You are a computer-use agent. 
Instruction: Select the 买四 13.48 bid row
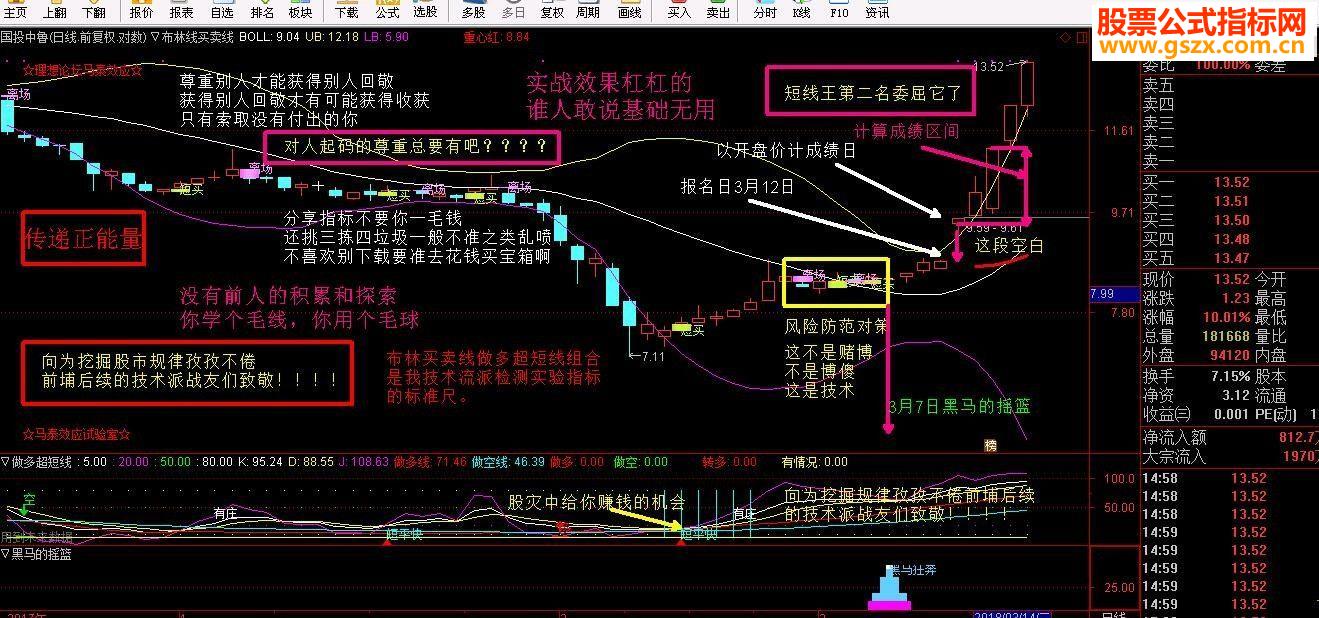pyautogui.click(x=1230, y=239)
